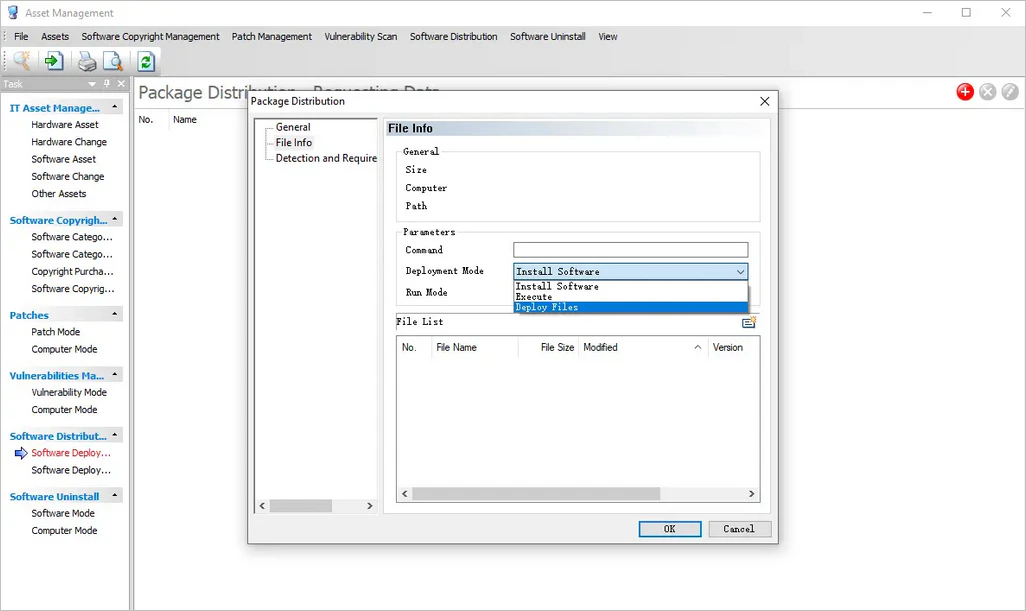The image size is (1026, 611).
Task: Click the Command input field
Action: (x=631, y=250)
